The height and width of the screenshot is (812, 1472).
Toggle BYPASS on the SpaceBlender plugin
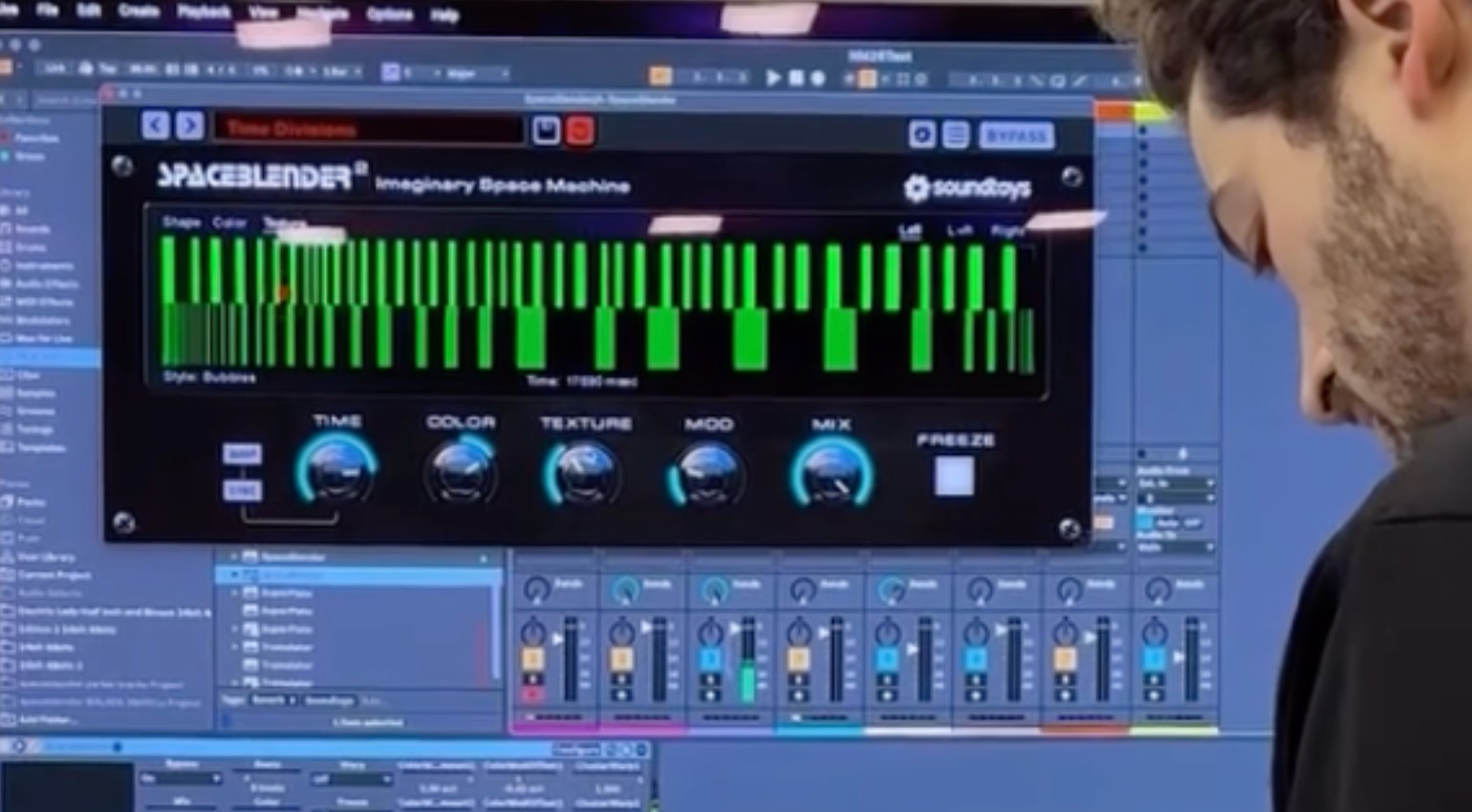pos(1016,136)
